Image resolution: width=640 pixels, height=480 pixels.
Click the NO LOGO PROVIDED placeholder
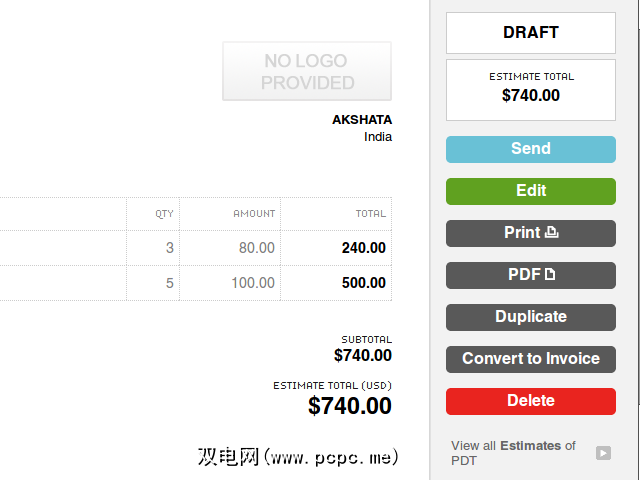307,72
